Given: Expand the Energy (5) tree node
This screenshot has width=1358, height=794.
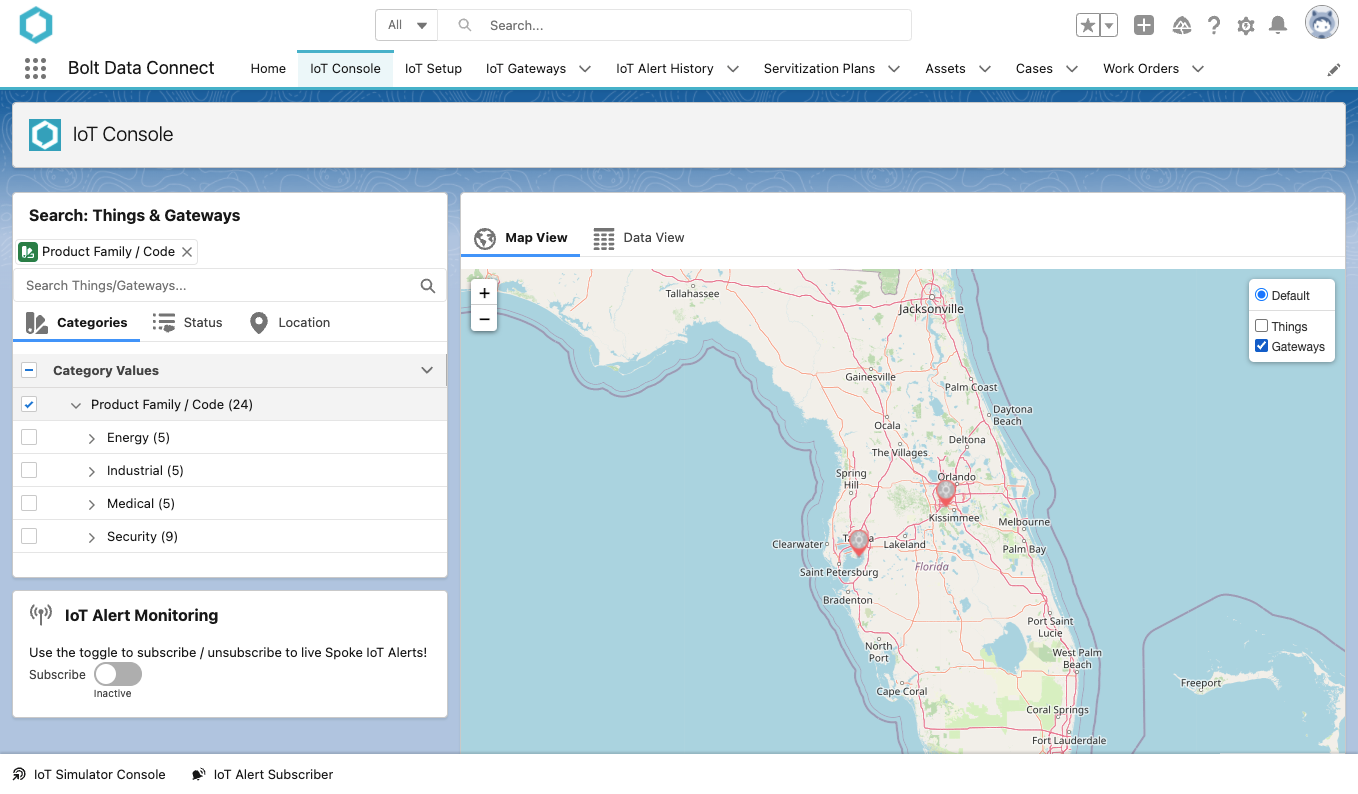Looking at the screenshot, I should click(x=92, y=438).
